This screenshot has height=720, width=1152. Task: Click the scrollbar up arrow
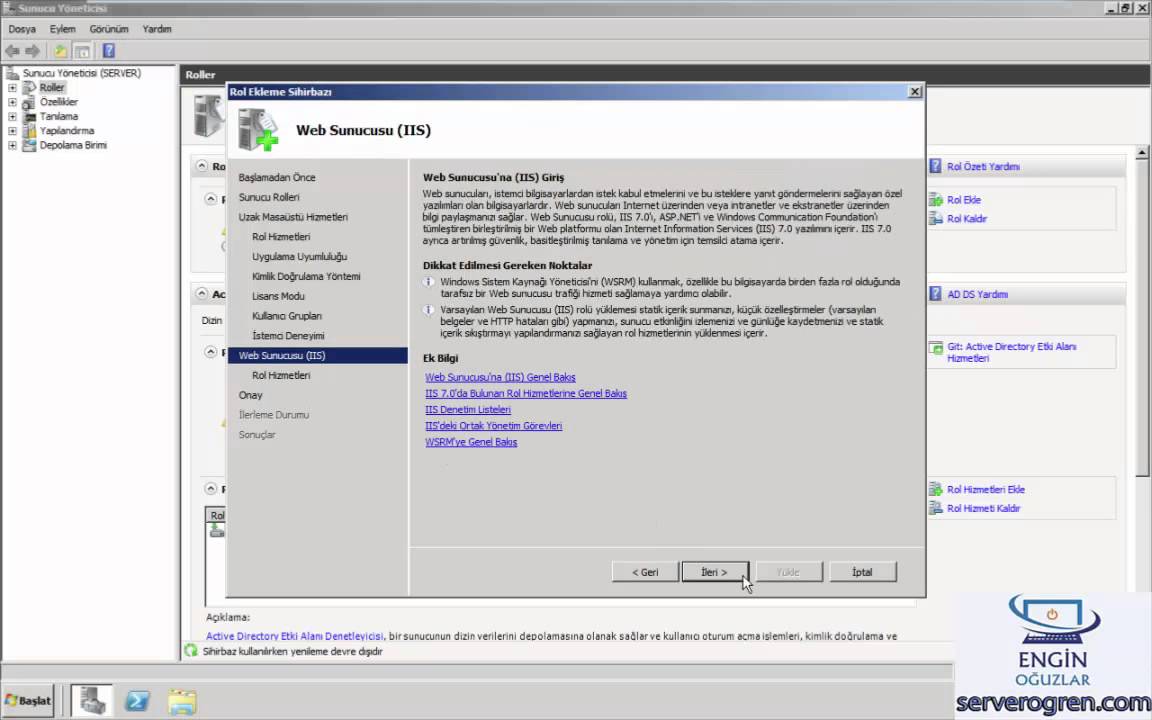pos(1142,153)
